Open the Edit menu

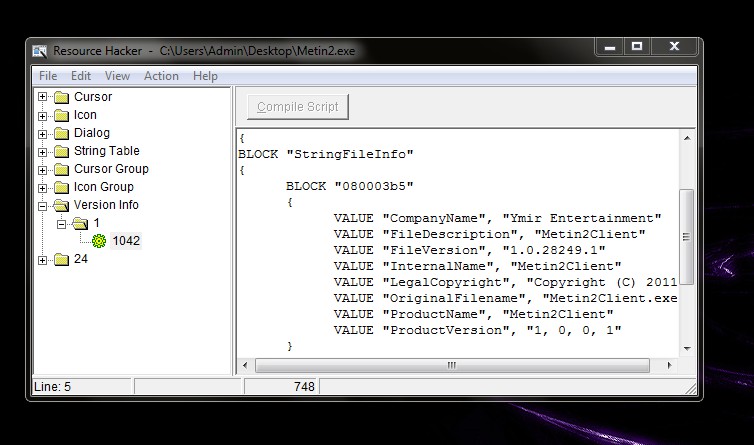click(x=81, y=76)
